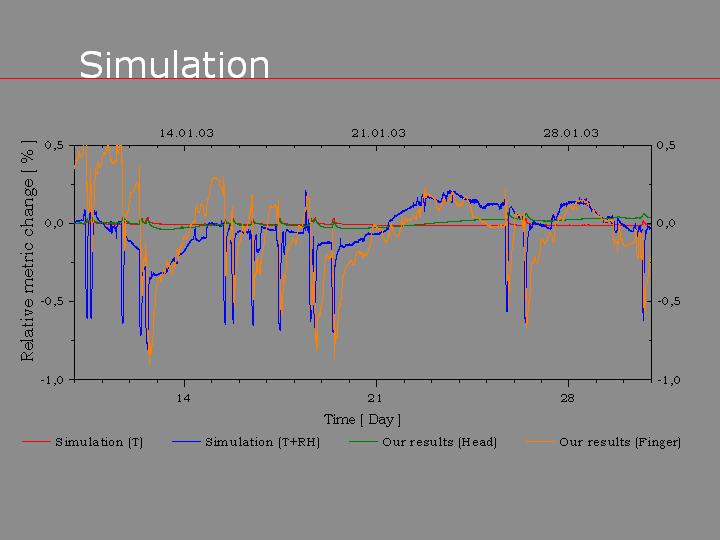
Task: Click the '28.01.03' top date label
Action: click(x=571, y=134)
